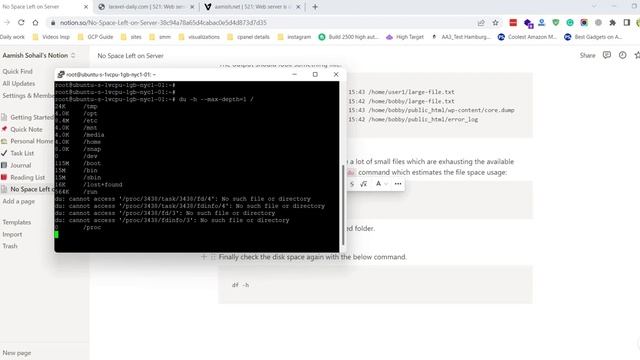Click 'New page' at sidebar bottom
Screen dimensions: 640x360
point(17,353)
